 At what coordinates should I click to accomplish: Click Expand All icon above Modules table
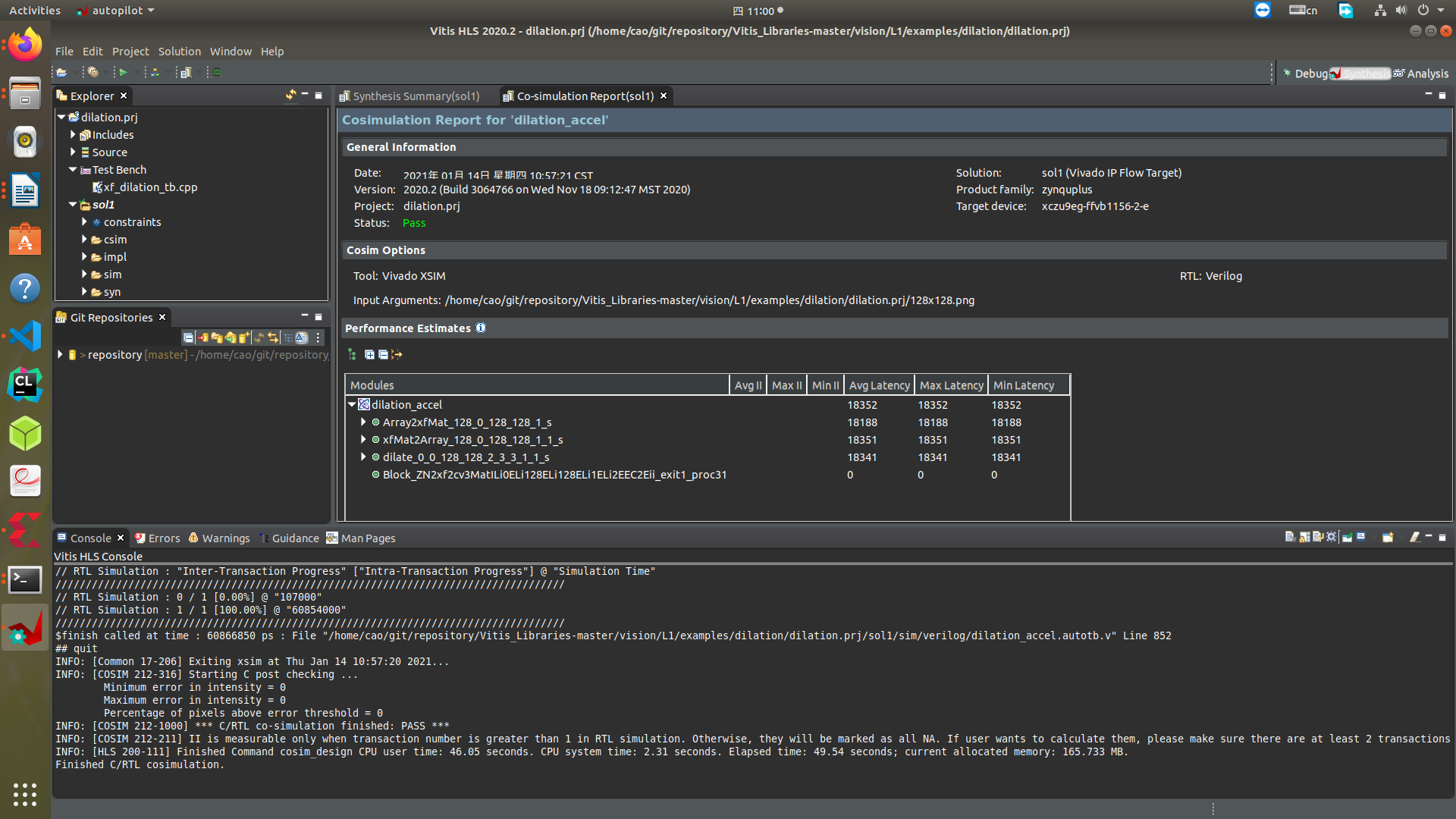click(x=369, y=354)
